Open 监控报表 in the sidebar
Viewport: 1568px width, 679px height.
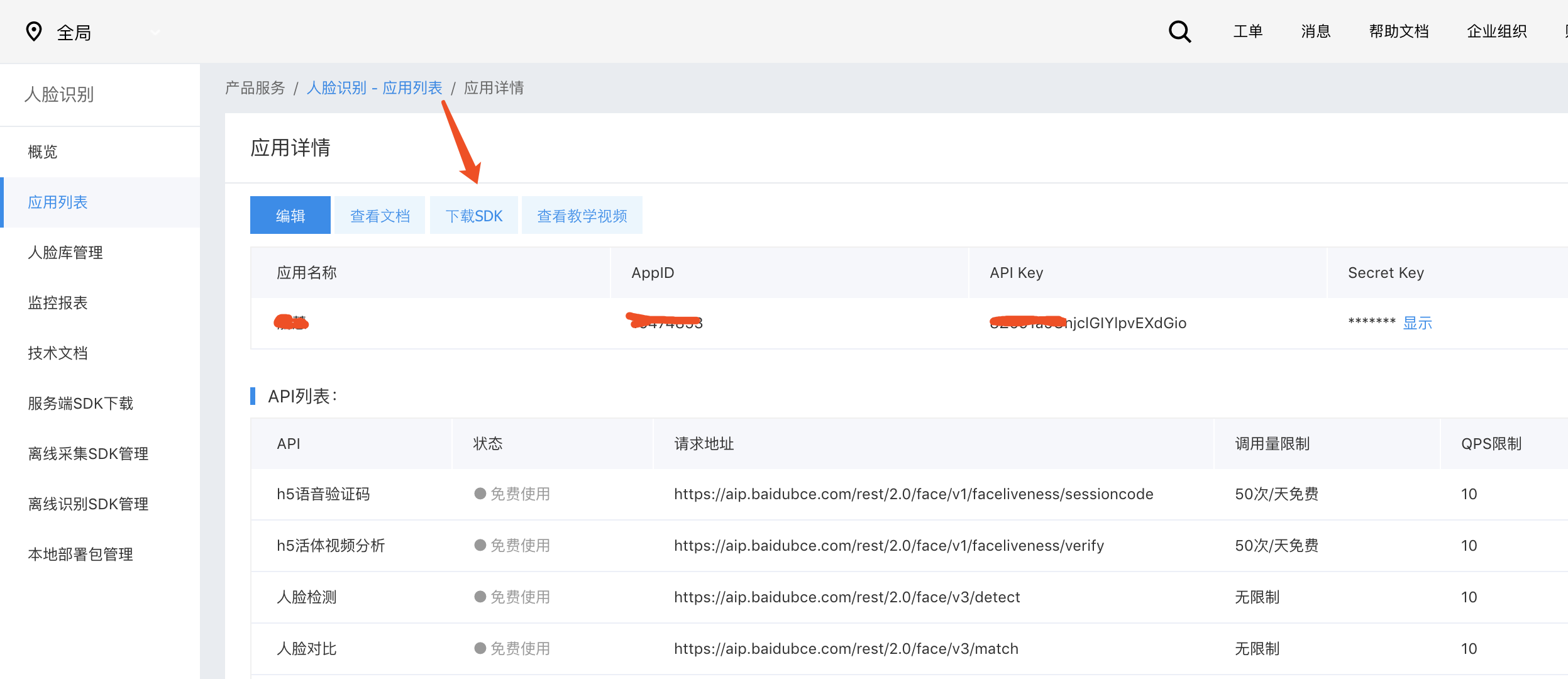coord(100,302)
